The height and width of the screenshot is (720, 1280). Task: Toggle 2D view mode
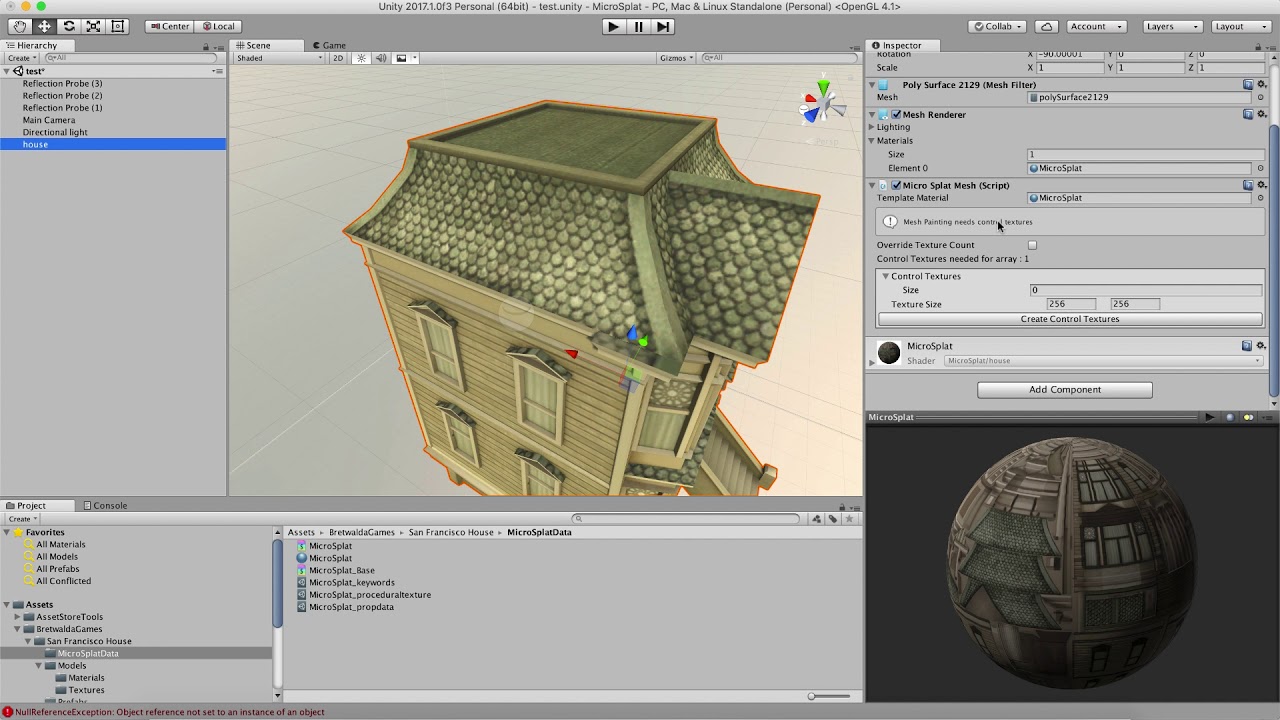point(338,58)
